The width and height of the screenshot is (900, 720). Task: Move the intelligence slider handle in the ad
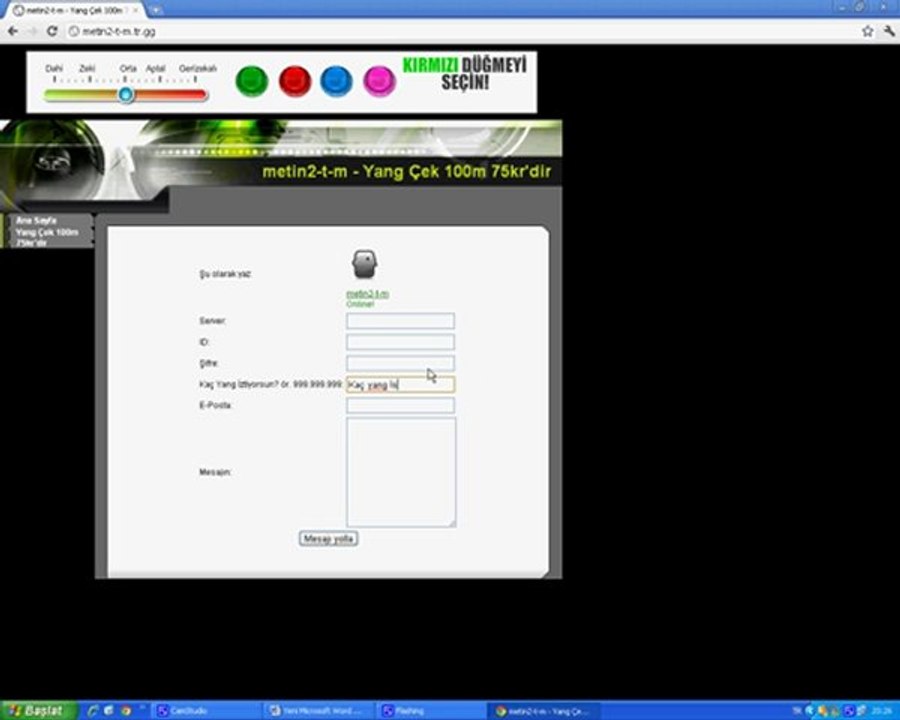click(x=126, y=95)
